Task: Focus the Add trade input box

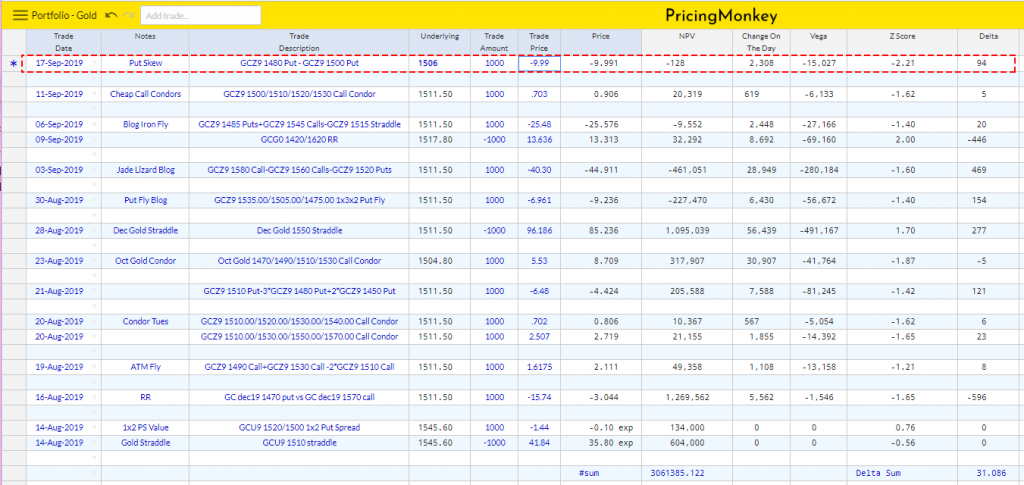Action: (x=201, y=15)
